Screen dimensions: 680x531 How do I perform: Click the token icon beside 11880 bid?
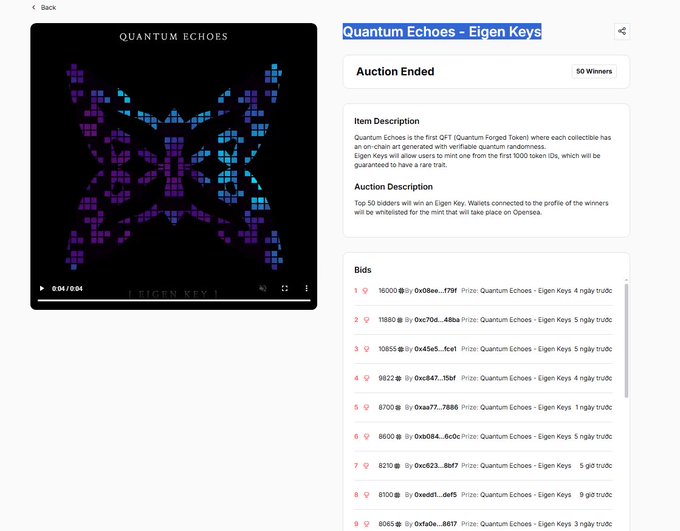[399, 320]
